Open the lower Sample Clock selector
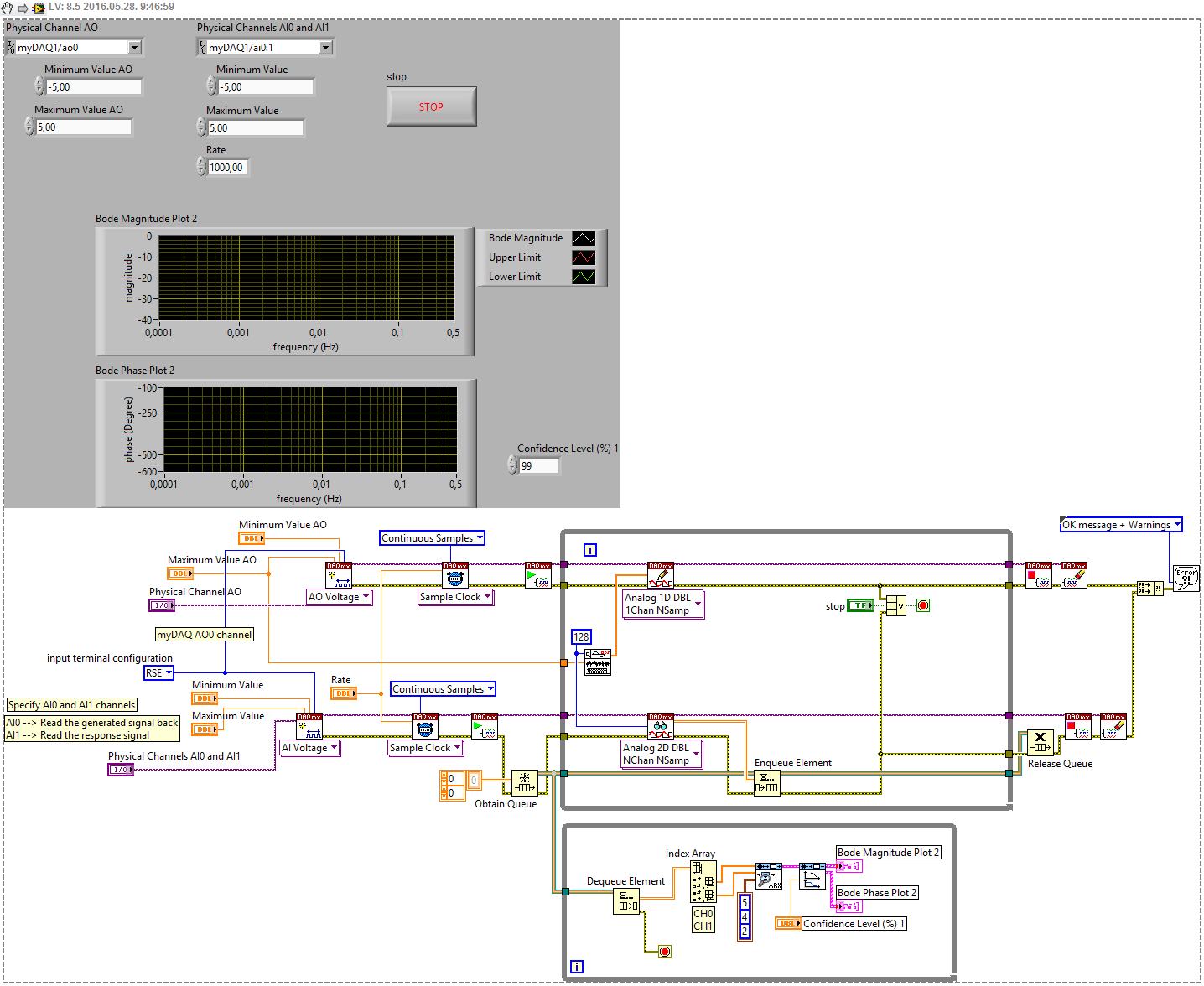The height and width of the screenshot is (986, 1204). [425, 748]
